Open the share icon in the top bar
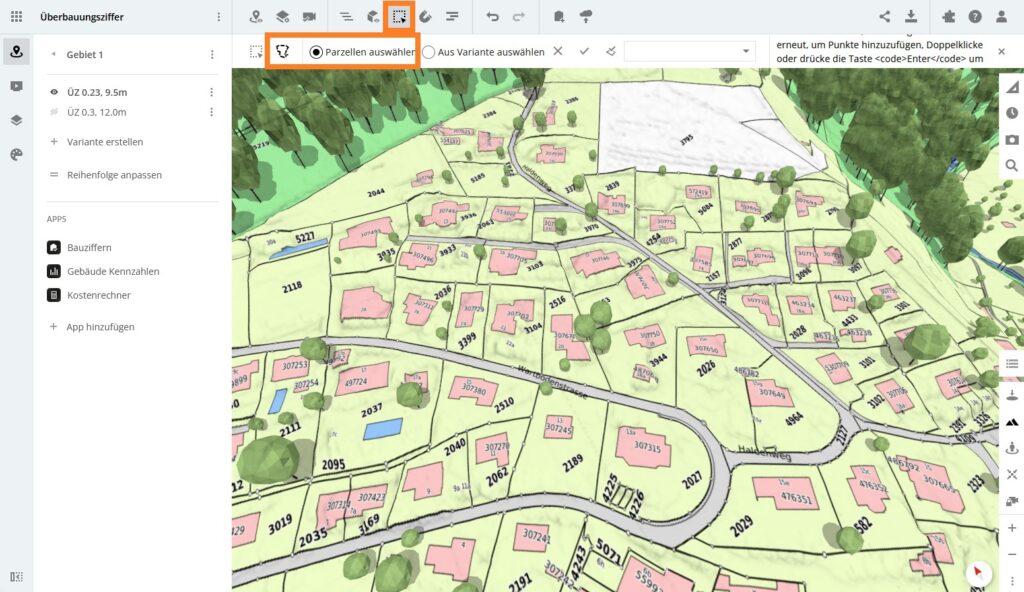Image resolution: width=1024 pixels, height=592 pixels. [x=884, y=17]
